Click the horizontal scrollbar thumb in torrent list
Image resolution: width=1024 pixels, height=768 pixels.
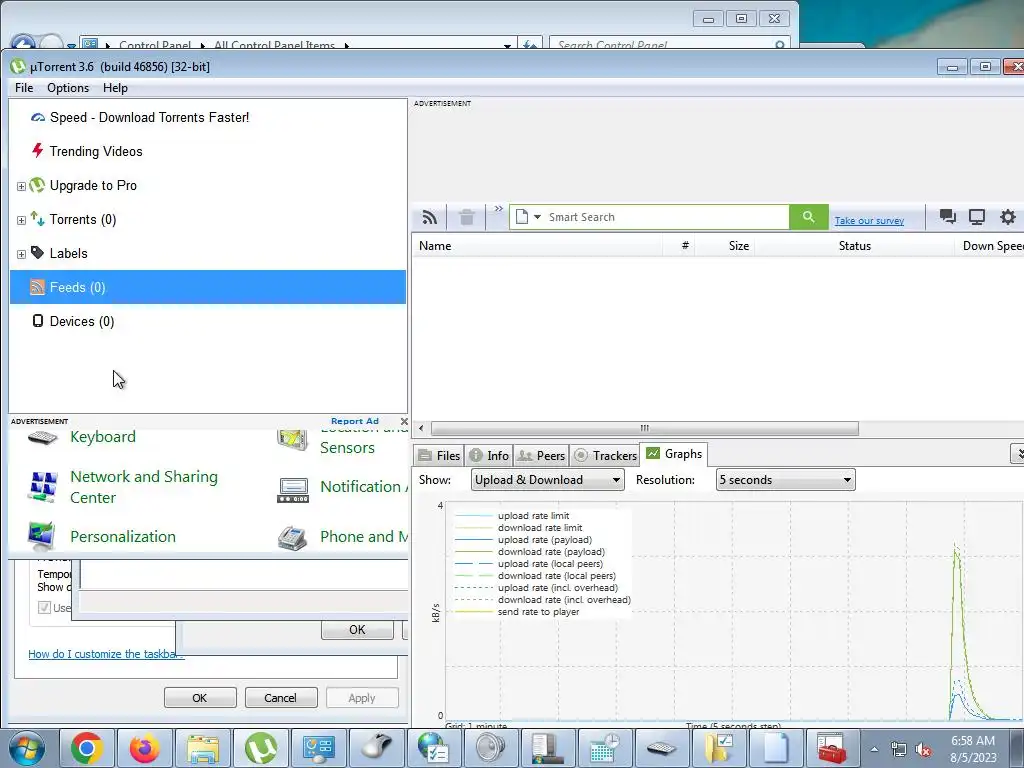tap(645, 428)
